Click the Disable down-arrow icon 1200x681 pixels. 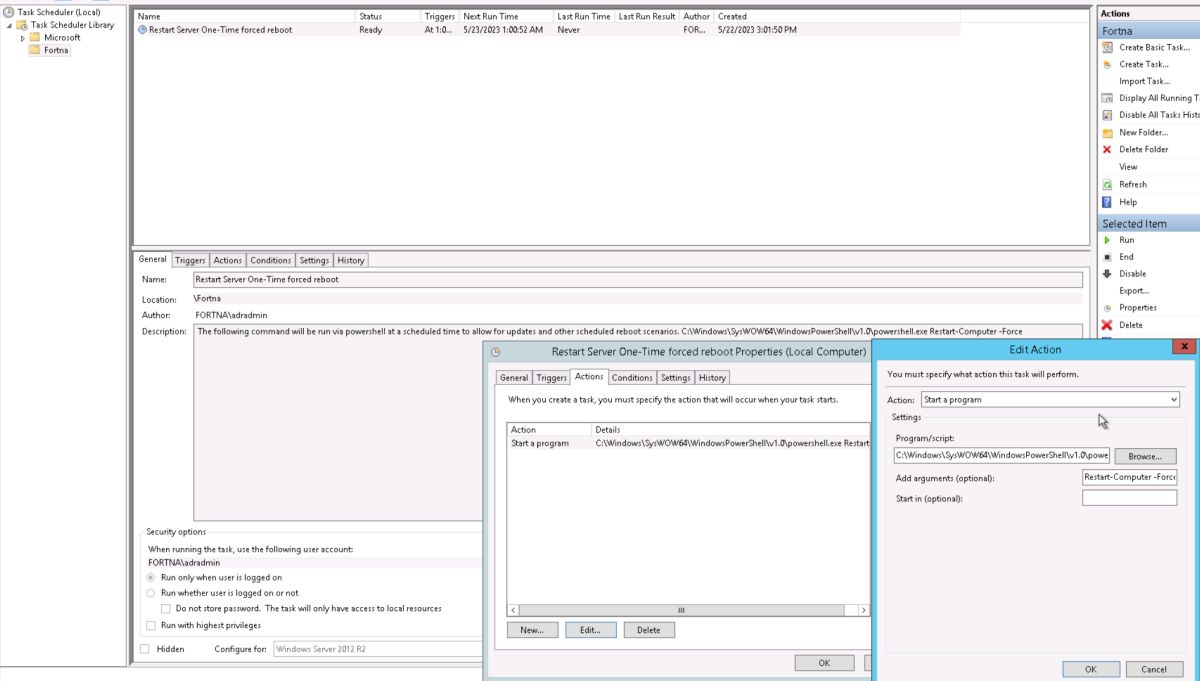point(1107,273)
